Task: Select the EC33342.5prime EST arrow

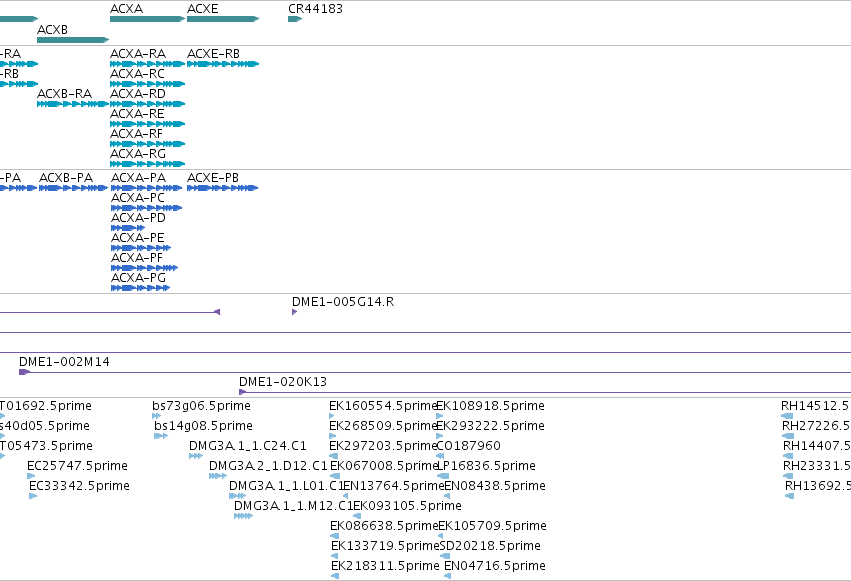Action: [33, 496]
